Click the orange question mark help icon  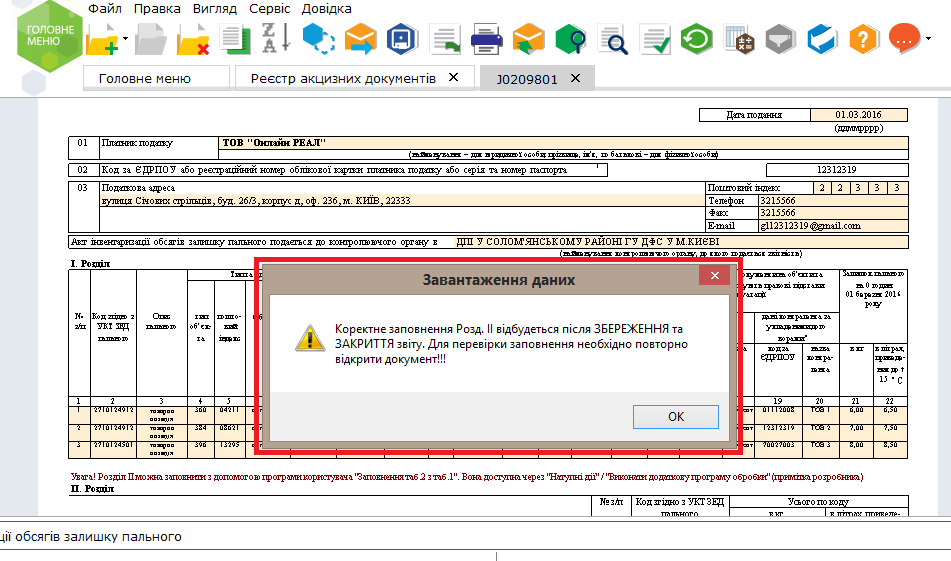pos(863,40)
